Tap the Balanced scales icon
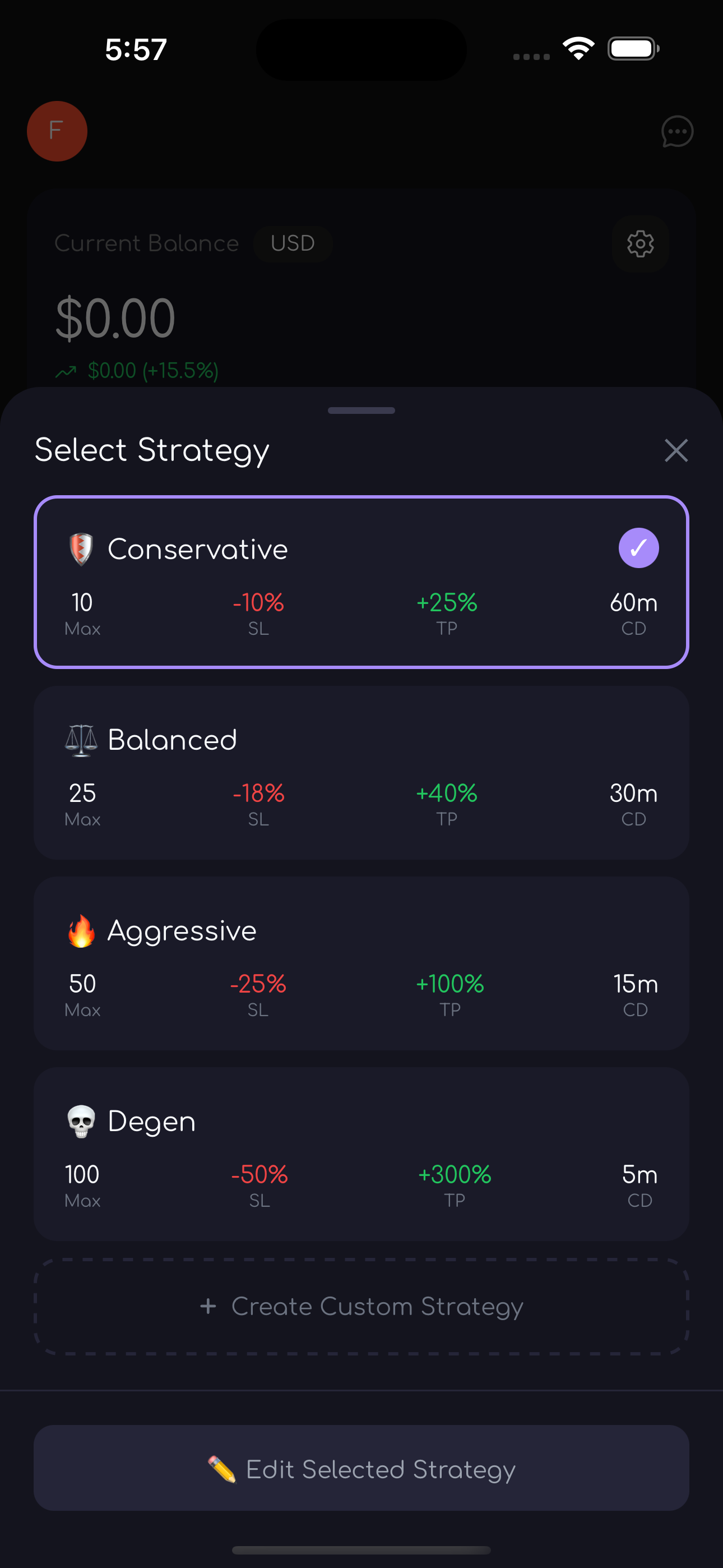723x1568 pixels. click(x=81, y=740)
